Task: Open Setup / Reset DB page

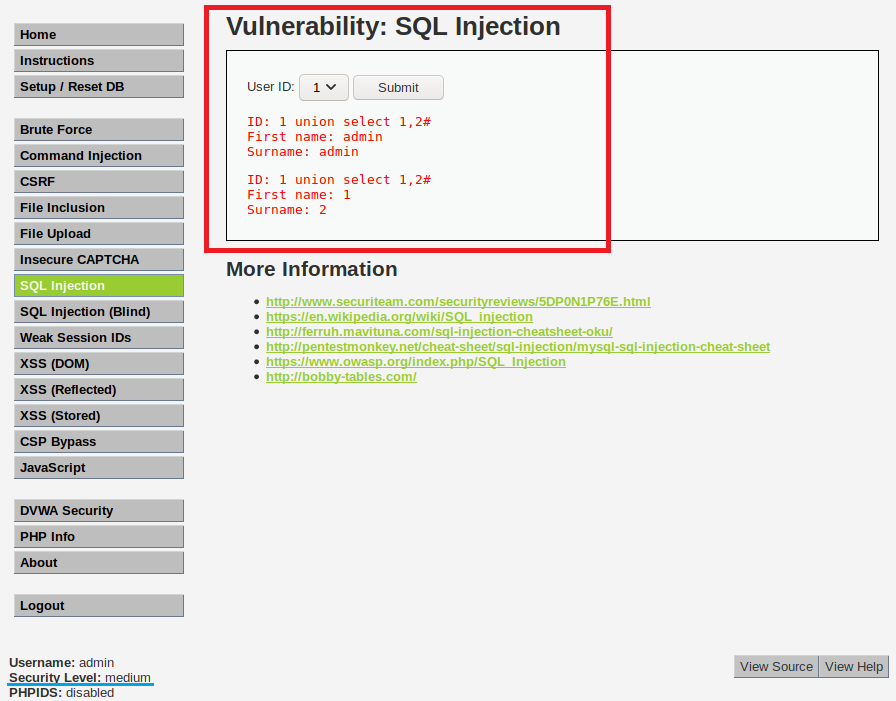Action: (x=99, y=87)
